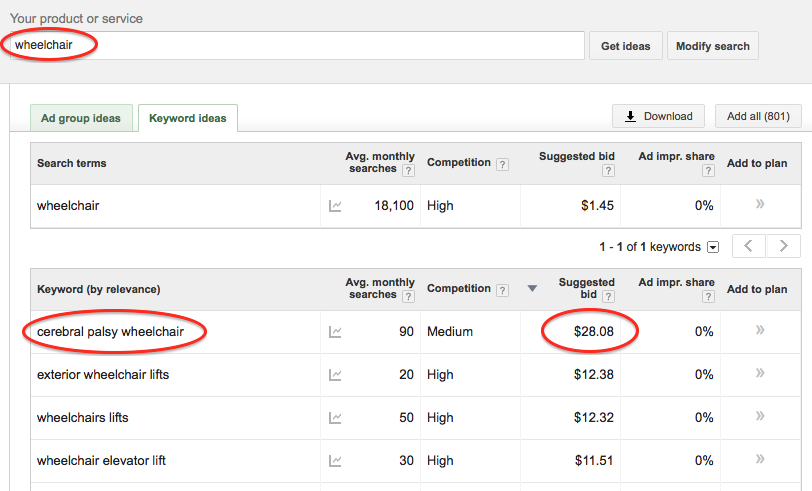Click Add all (801) button
Viewport: 812px width, 491px height.
pyautogui.click(x=758, y=116)
